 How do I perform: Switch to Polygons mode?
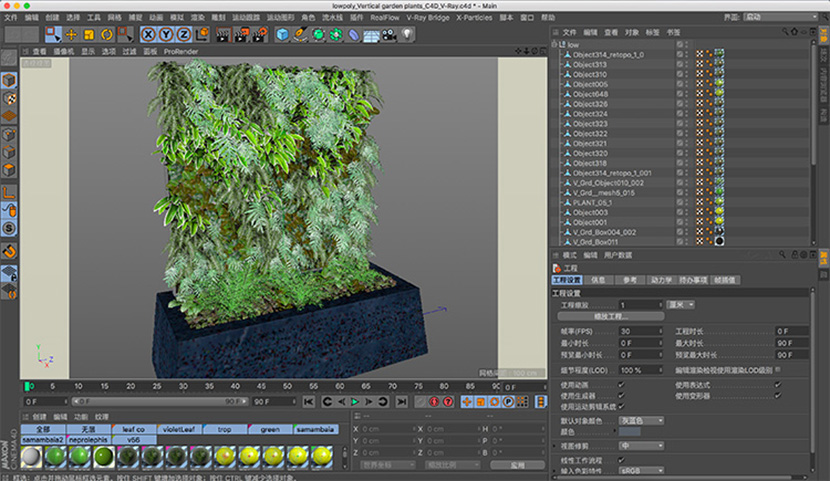(9, 170)
